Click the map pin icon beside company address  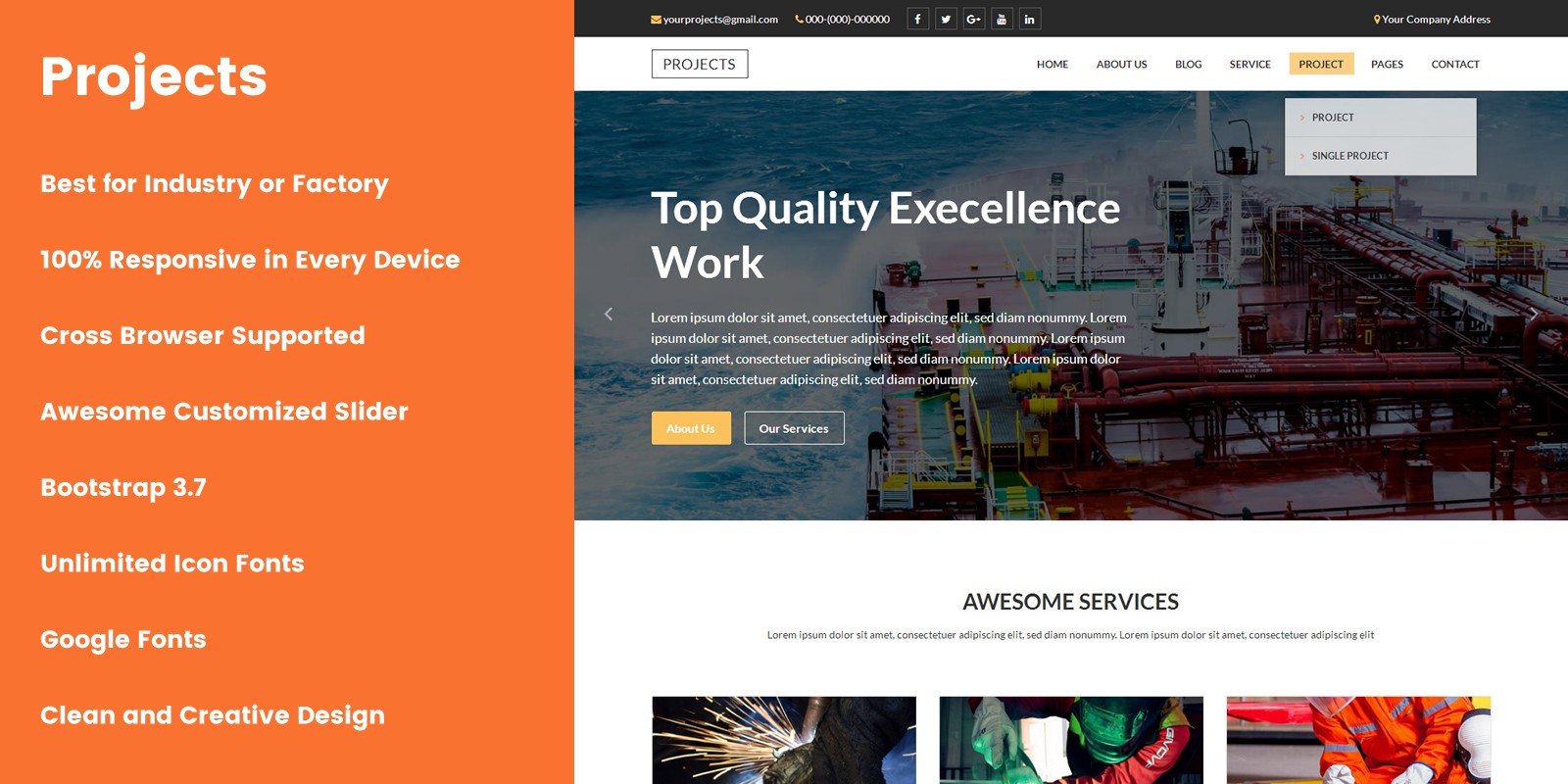(1377, 20)
